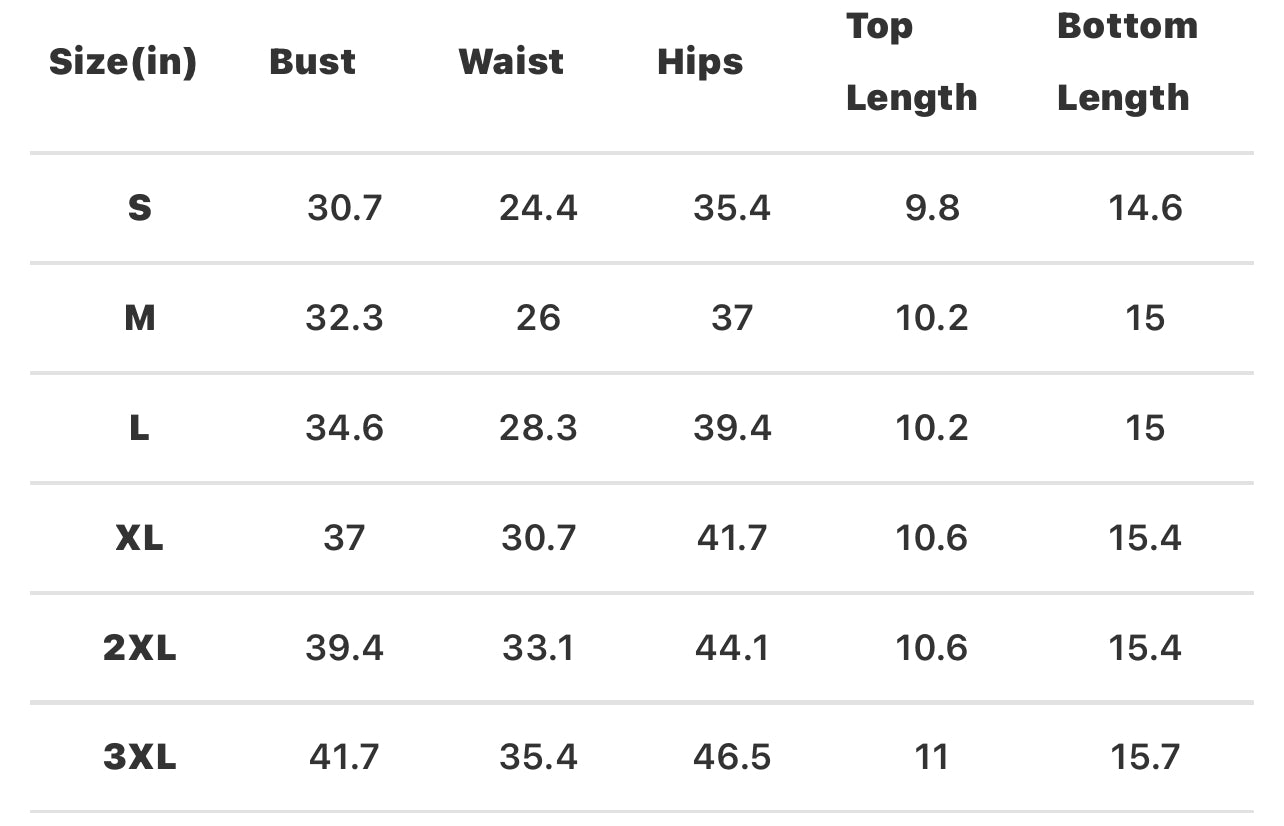
Task: Click the Size(in) column header
Action: pyautogui.click(x=123, y=62)
